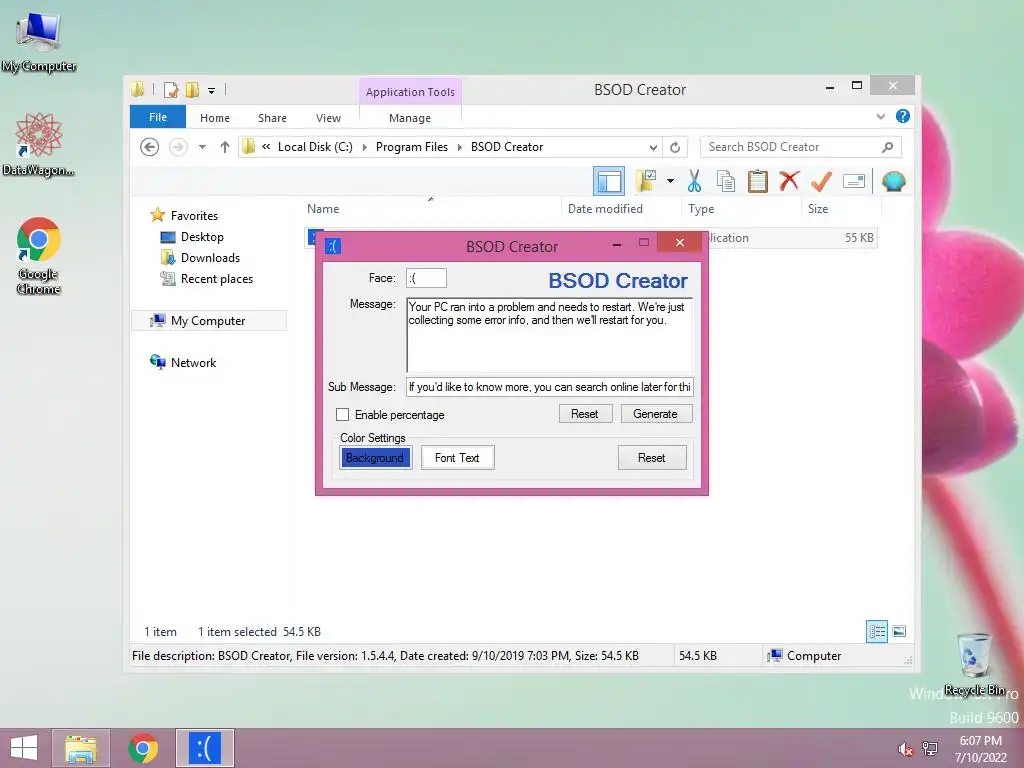Click the search magnifier icon
Image resolution: width=1024 pixels, height=768 pixels.
coord(887,147)
